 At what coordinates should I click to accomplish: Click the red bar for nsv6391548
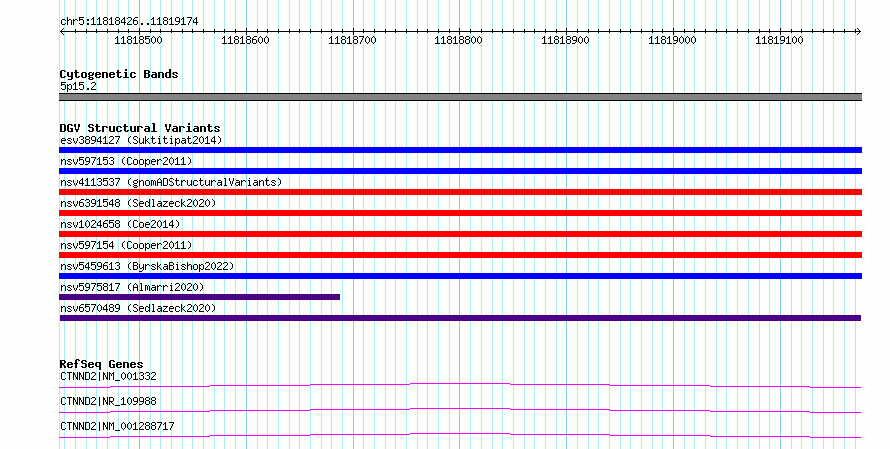(x=460, y=213)
